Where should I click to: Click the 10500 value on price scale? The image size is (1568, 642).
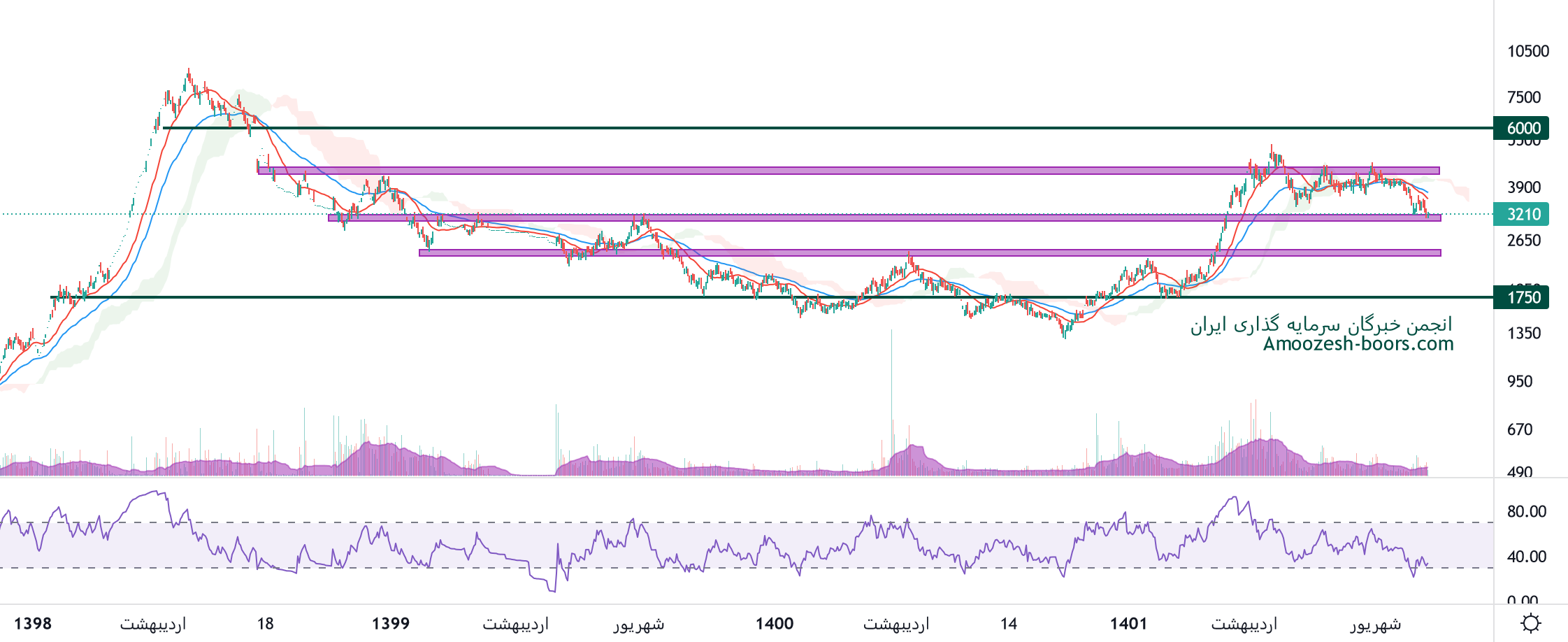(x=1527, y=51)
